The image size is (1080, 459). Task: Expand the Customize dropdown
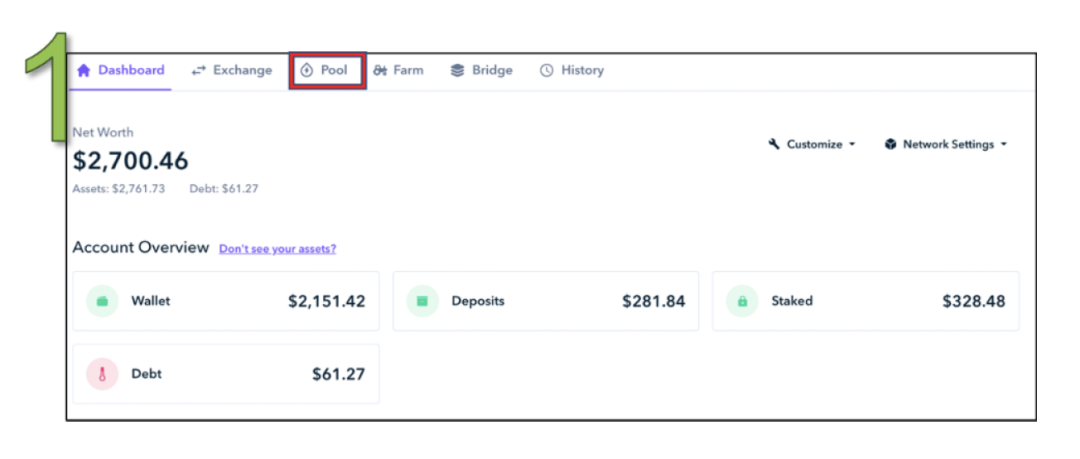point(812,144)
